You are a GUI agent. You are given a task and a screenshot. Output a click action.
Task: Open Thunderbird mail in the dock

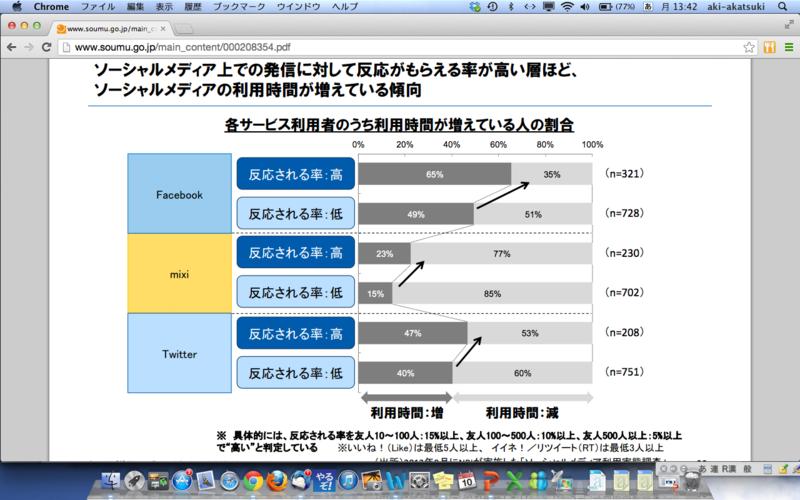click(x=301, y=481)
